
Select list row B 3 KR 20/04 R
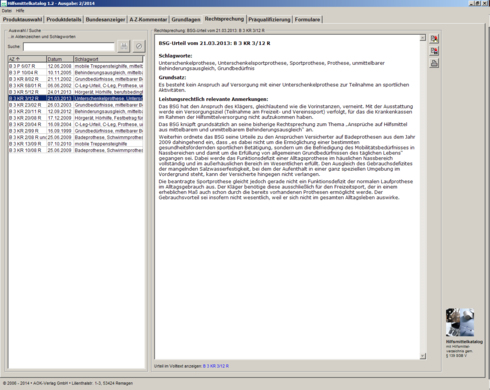point(76,124)
